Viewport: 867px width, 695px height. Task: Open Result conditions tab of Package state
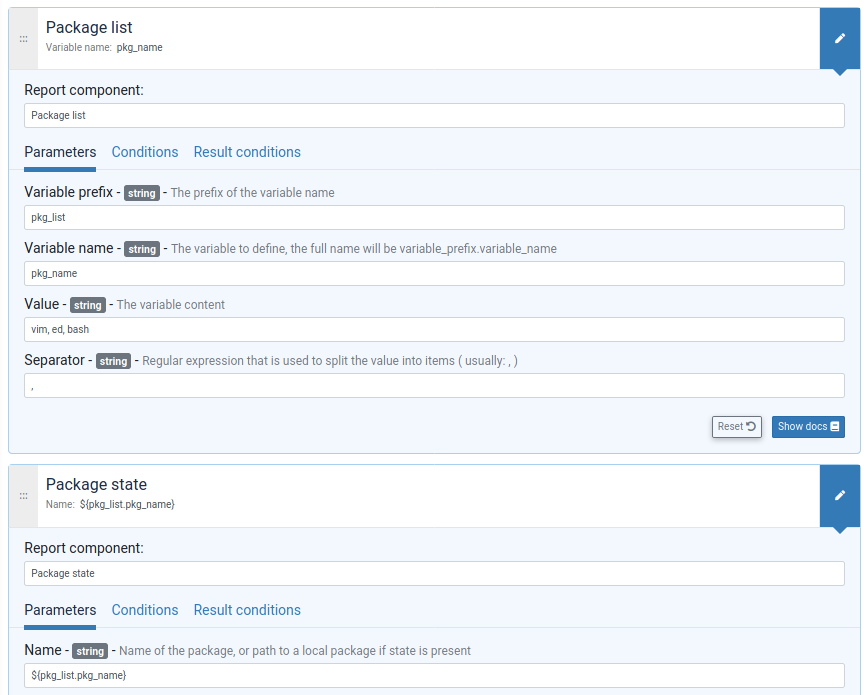pyautogui.click(x=246, y=610)
